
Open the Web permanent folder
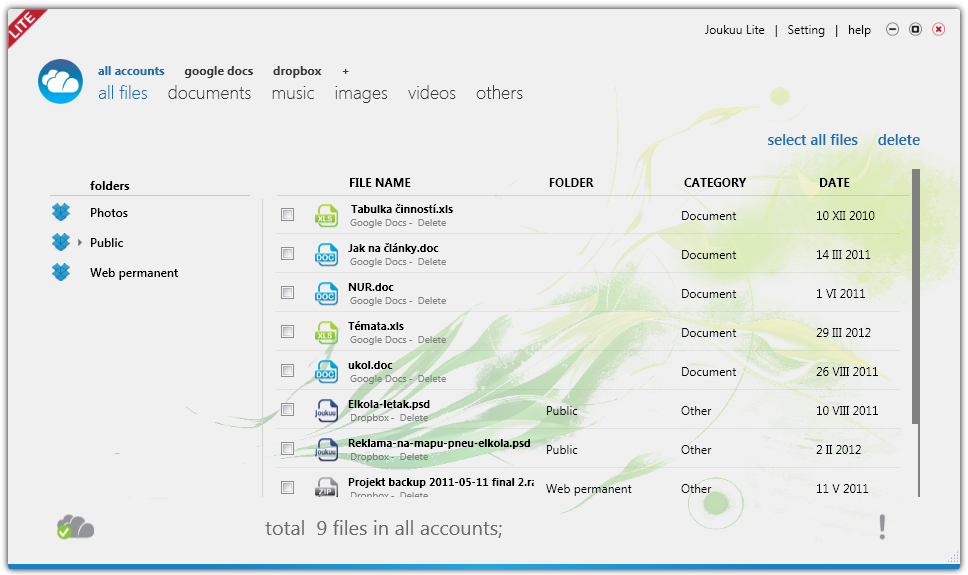134,273
